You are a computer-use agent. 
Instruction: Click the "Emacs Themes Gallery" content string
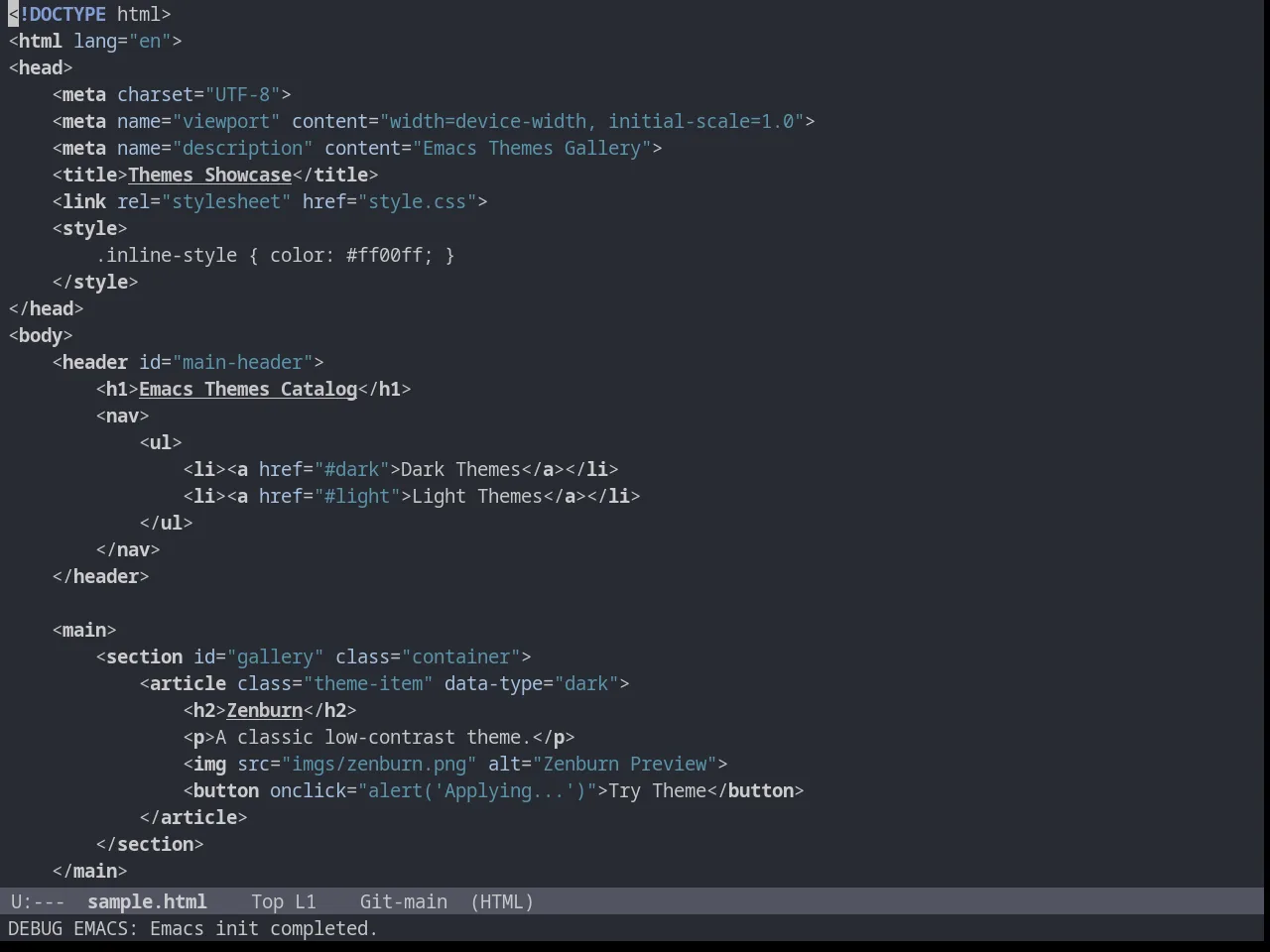point(532,148)
